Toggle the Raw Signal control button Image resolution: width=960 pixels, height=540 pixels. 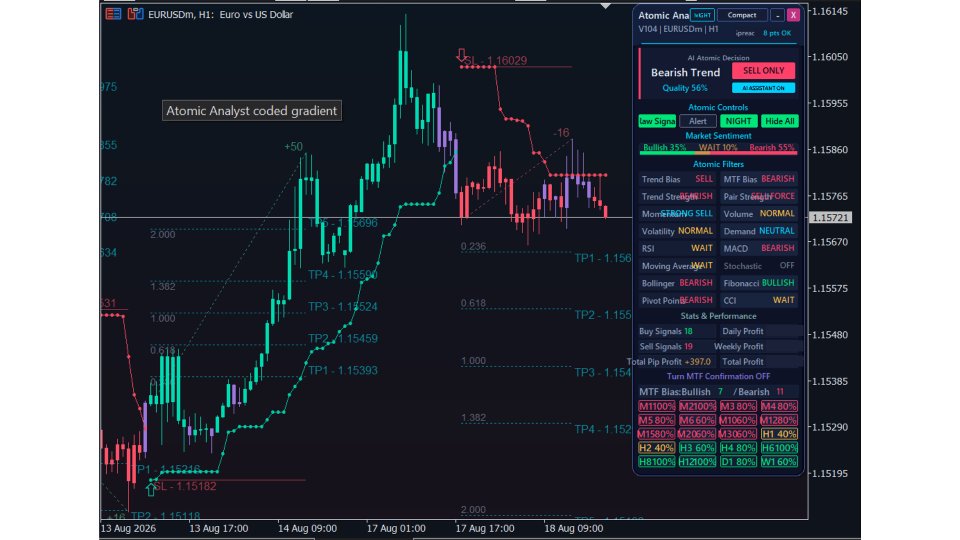[657, 121]
